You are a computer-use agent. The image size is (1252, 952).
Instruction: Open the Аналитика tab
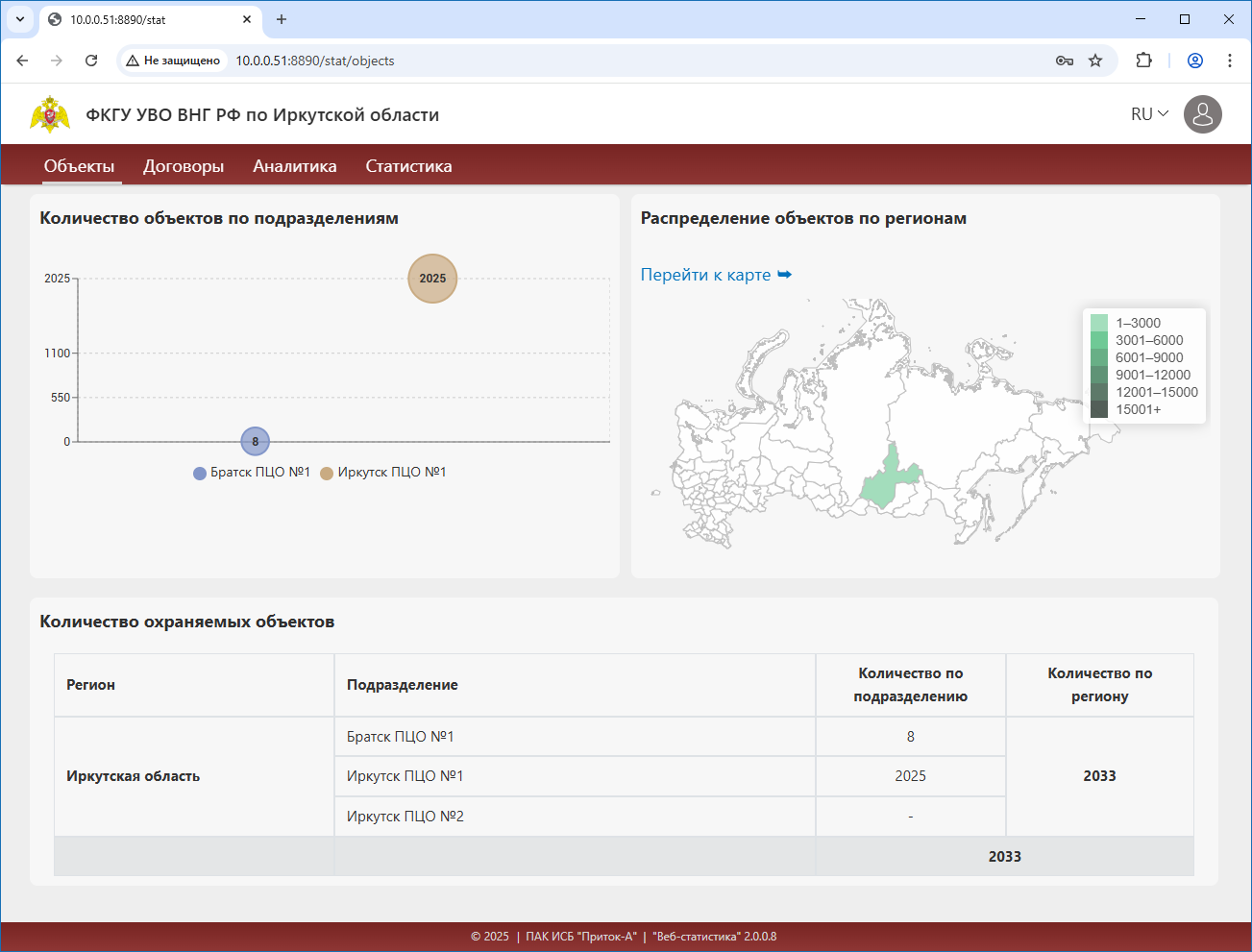(295, 166)
